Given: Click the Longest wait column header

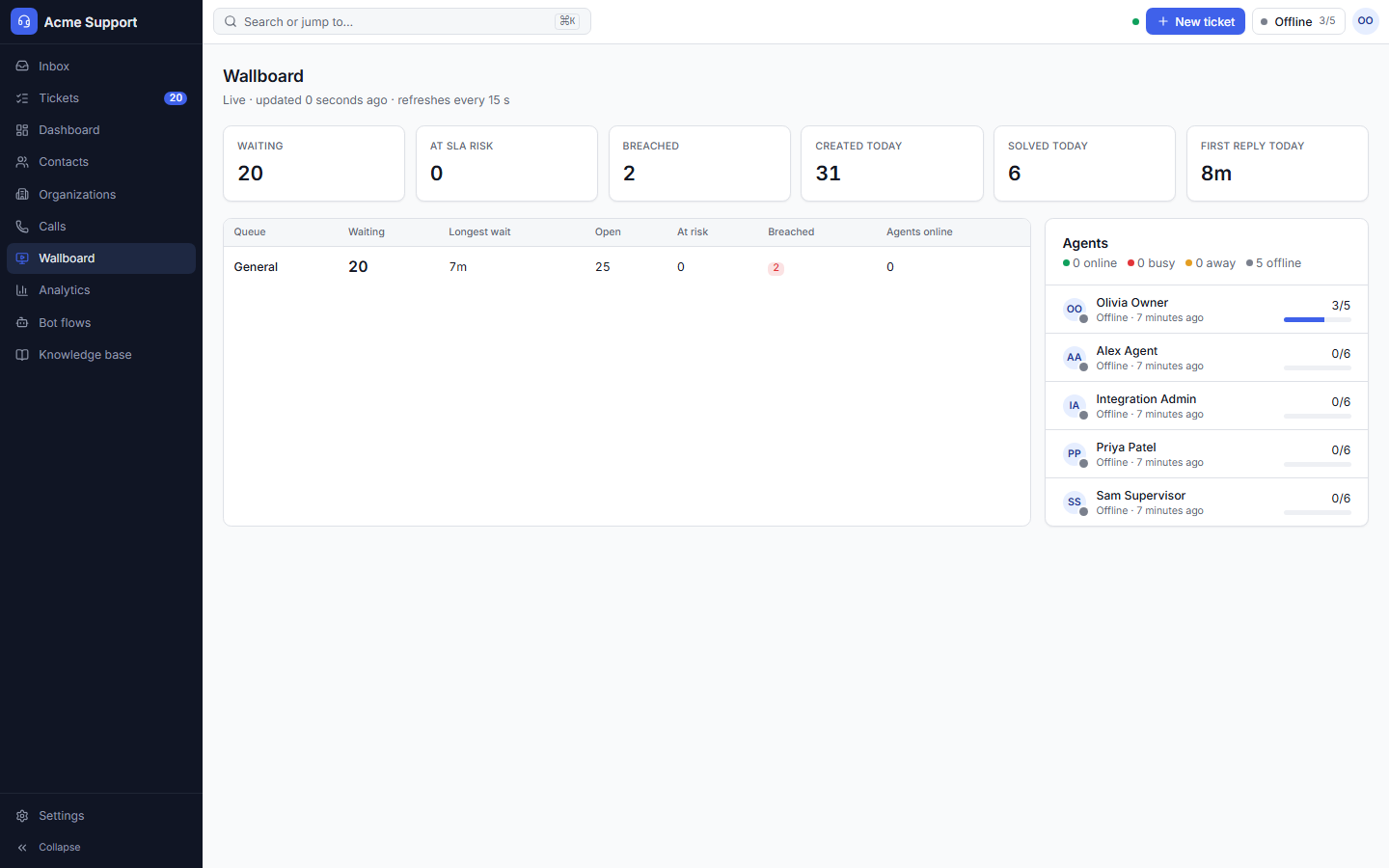Looking at the screenshot, I should (x=479, y=232).
